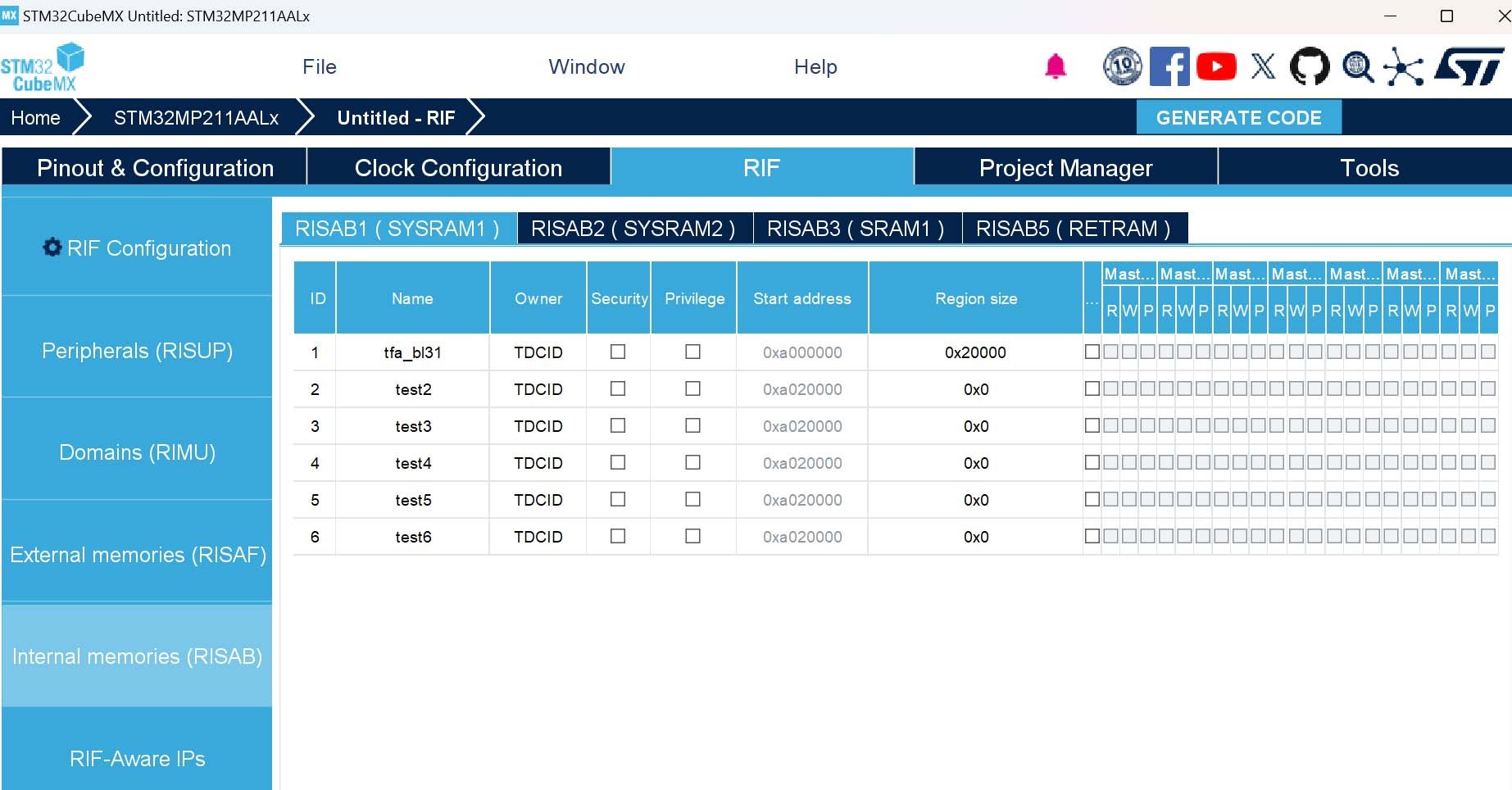Click the ST community network icon
This screenshot has width=1512, height=790.
click(1404, 66)
